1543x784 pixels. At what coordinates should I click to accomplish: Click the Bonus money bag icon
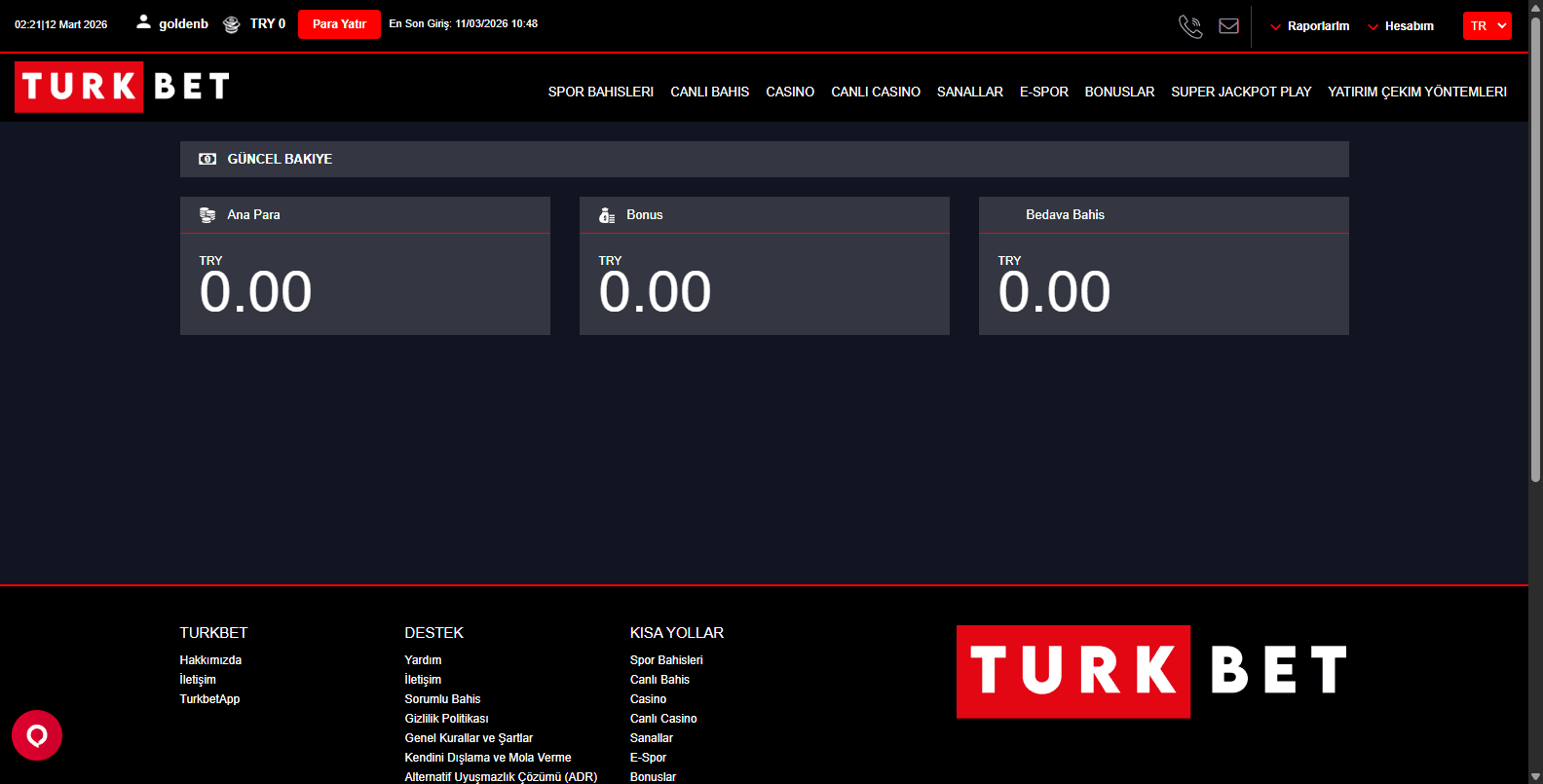(607, 215)
